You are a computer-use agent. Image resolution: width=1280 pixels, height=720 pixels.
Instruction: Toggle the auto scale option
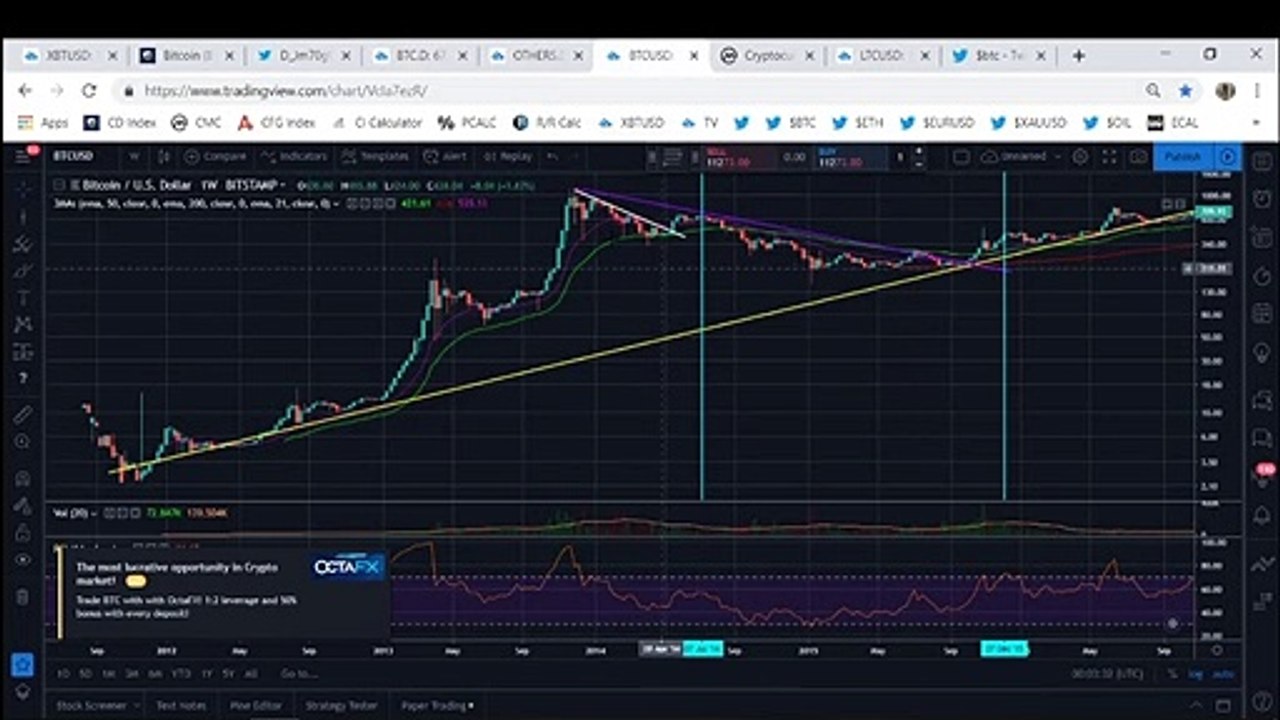pos(1223,674)
